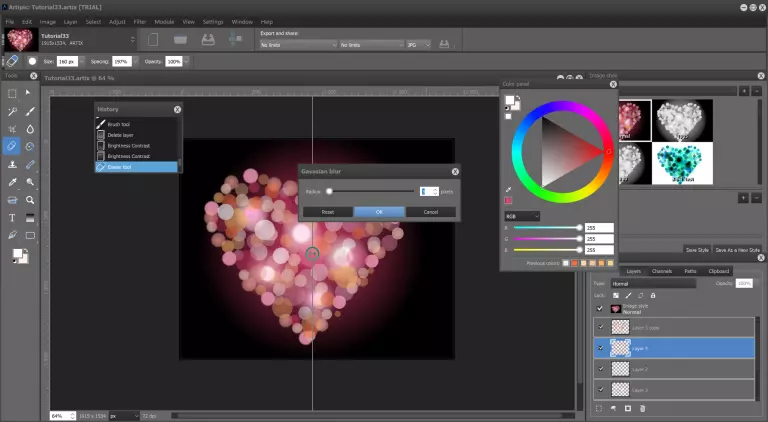Click the Brush tool icon in toolbox
Screen dimensions: 768x422
[x=31, y=111]
